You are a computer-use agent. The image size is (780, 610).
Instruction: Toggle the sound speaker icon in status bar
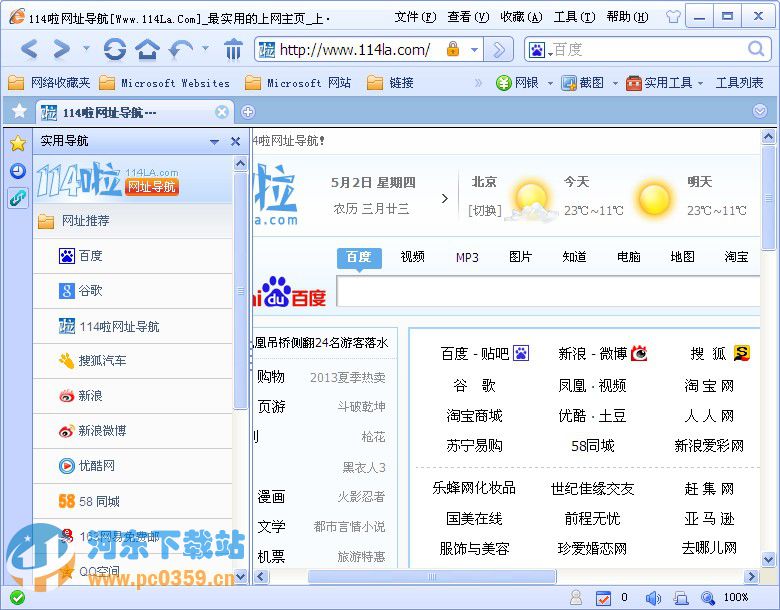653,598
